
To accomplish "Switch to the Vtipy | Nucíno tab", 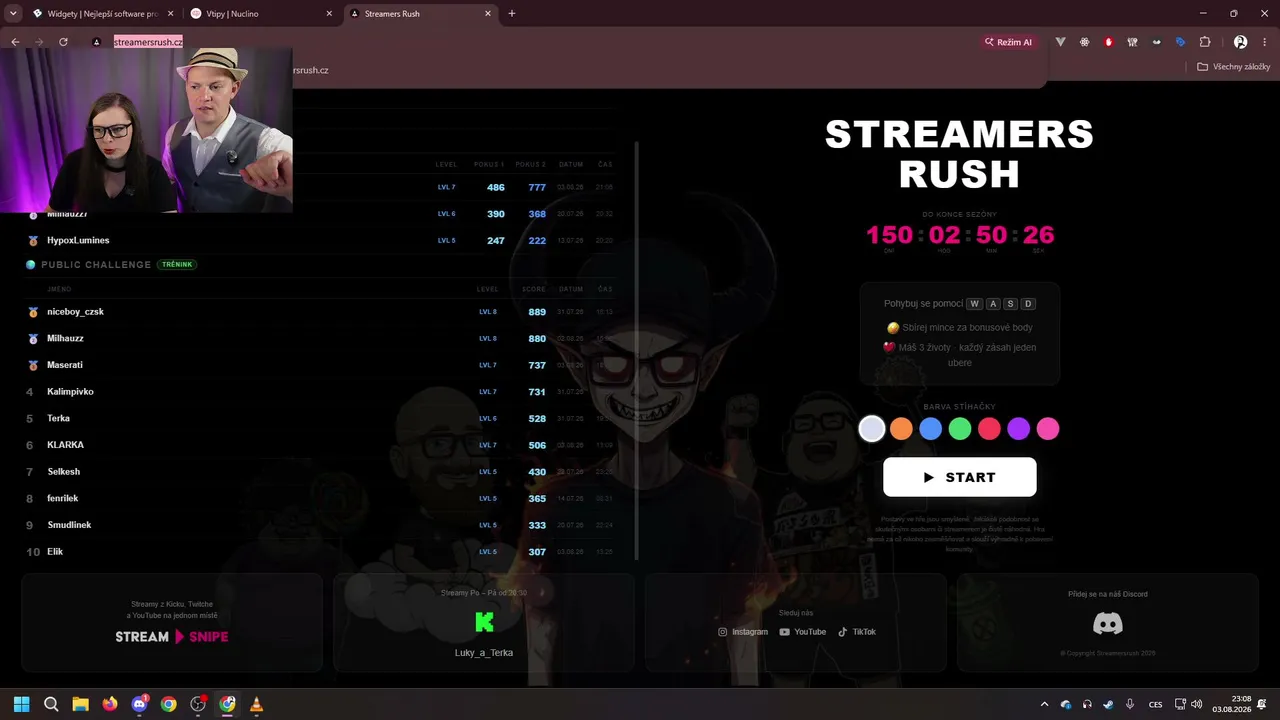I will point(261,14).
